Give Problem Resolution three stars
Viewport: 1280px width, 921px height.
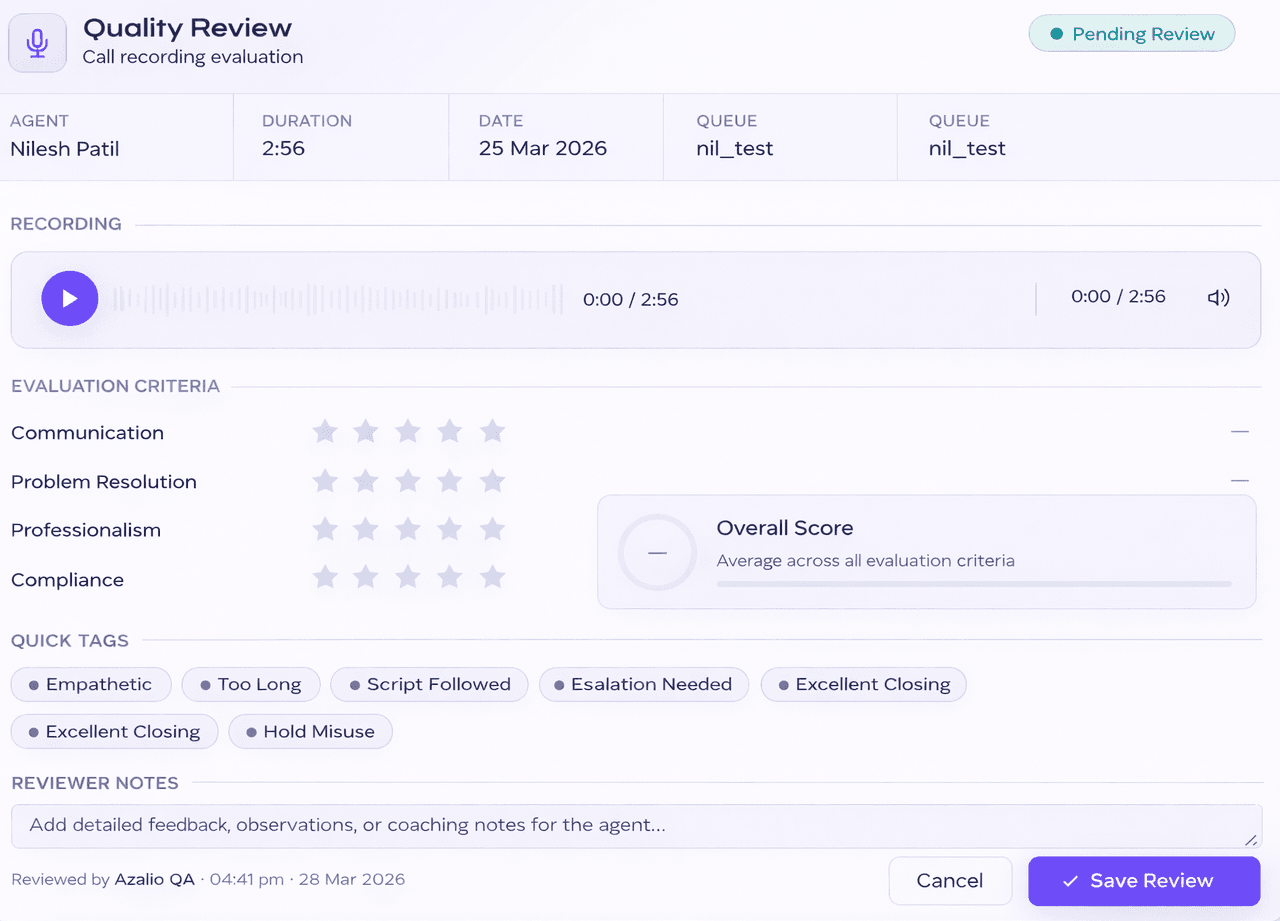point(408,480)
